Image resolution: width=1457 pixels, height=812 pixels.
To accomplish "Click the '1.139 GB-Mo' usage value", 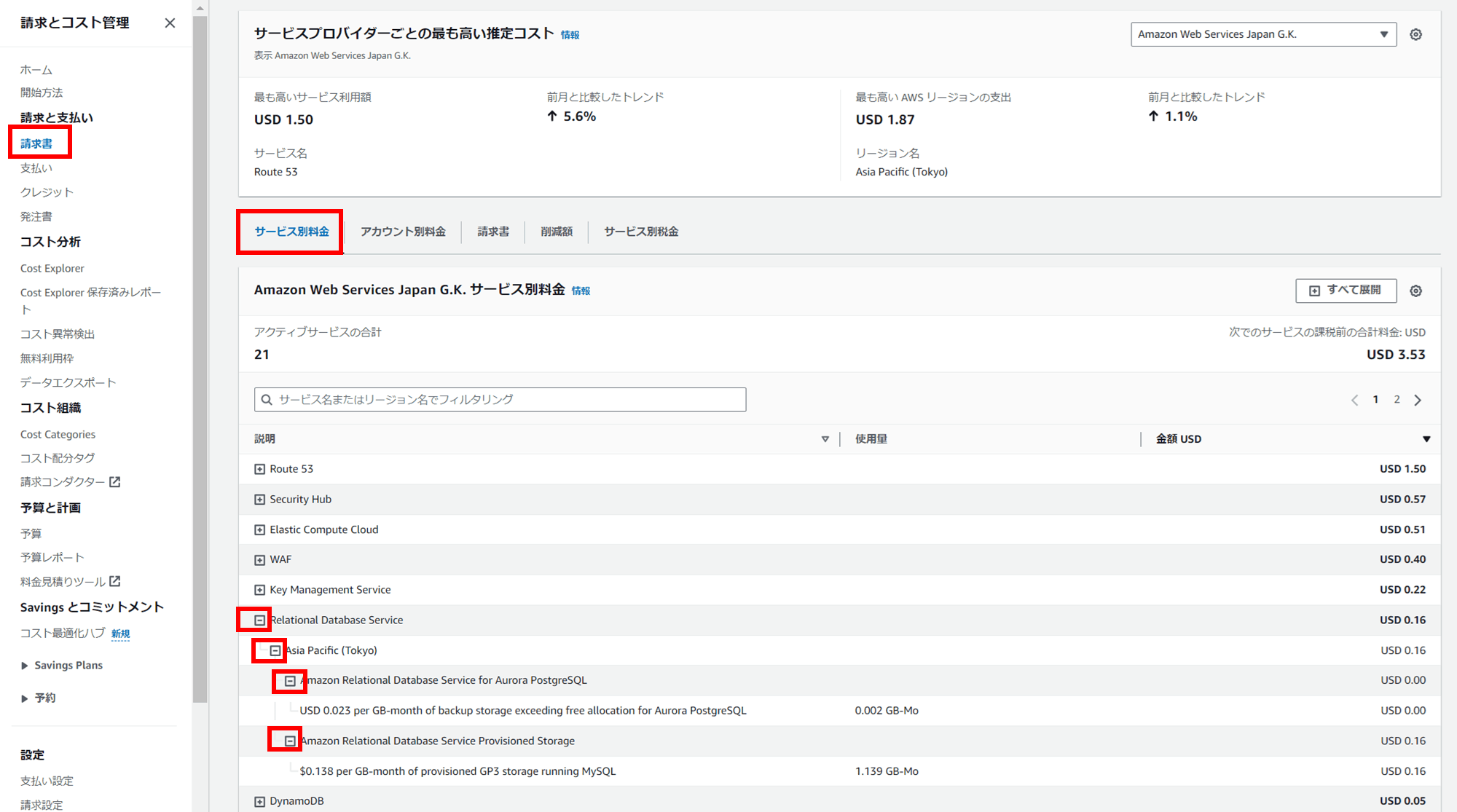I will [887, 771].
